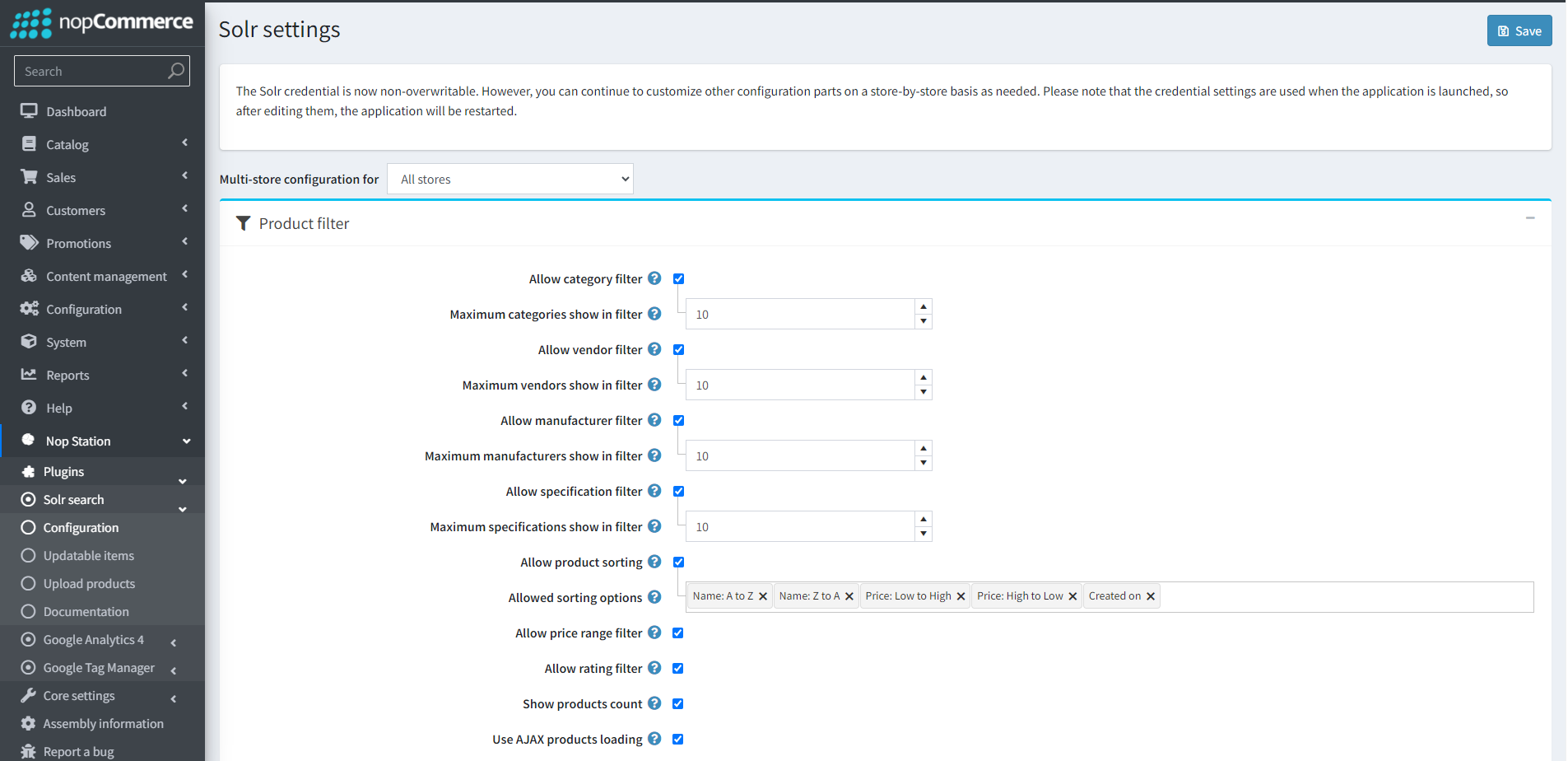
Task: Click help icon for Maximum vendors show in filter
Action: pos(654,385)
